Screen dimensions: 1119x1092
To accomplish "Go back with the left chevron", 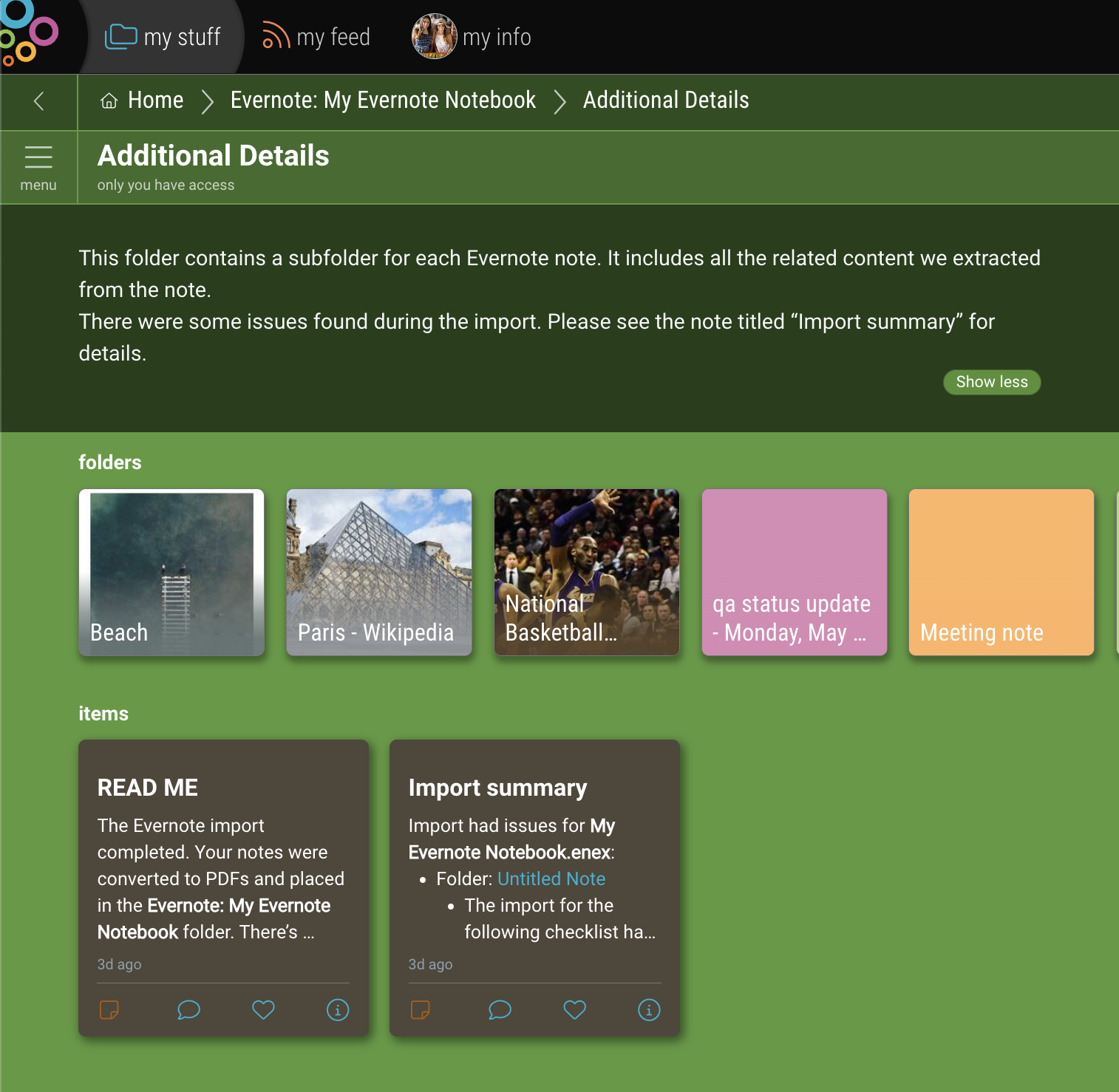I will [x=39, y=101].
